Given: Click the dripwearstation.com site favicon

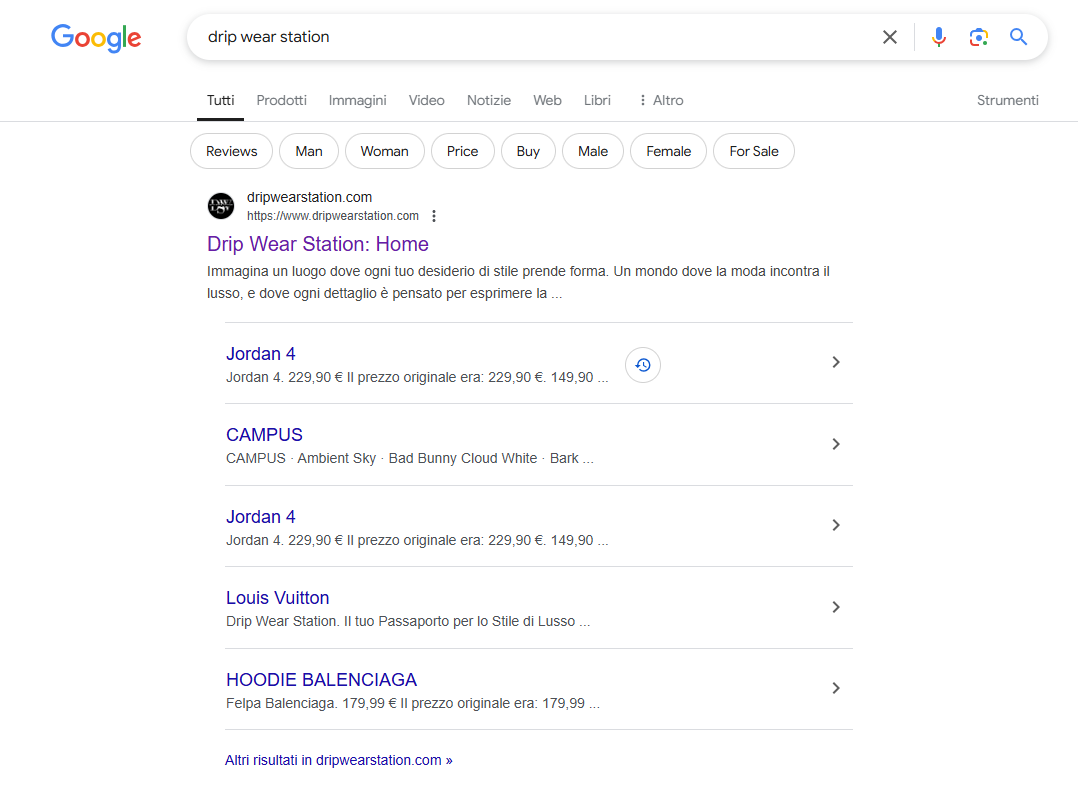Looking at the screenshot, I should coord(221,206).
